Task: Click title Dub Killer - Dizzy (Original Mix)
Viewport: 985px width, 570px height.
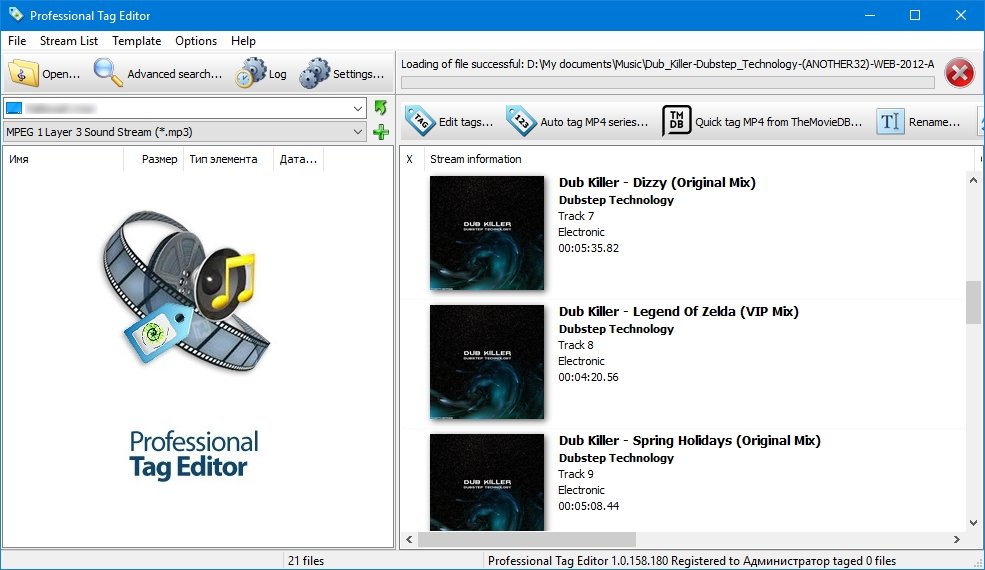Action: [657, 183]
